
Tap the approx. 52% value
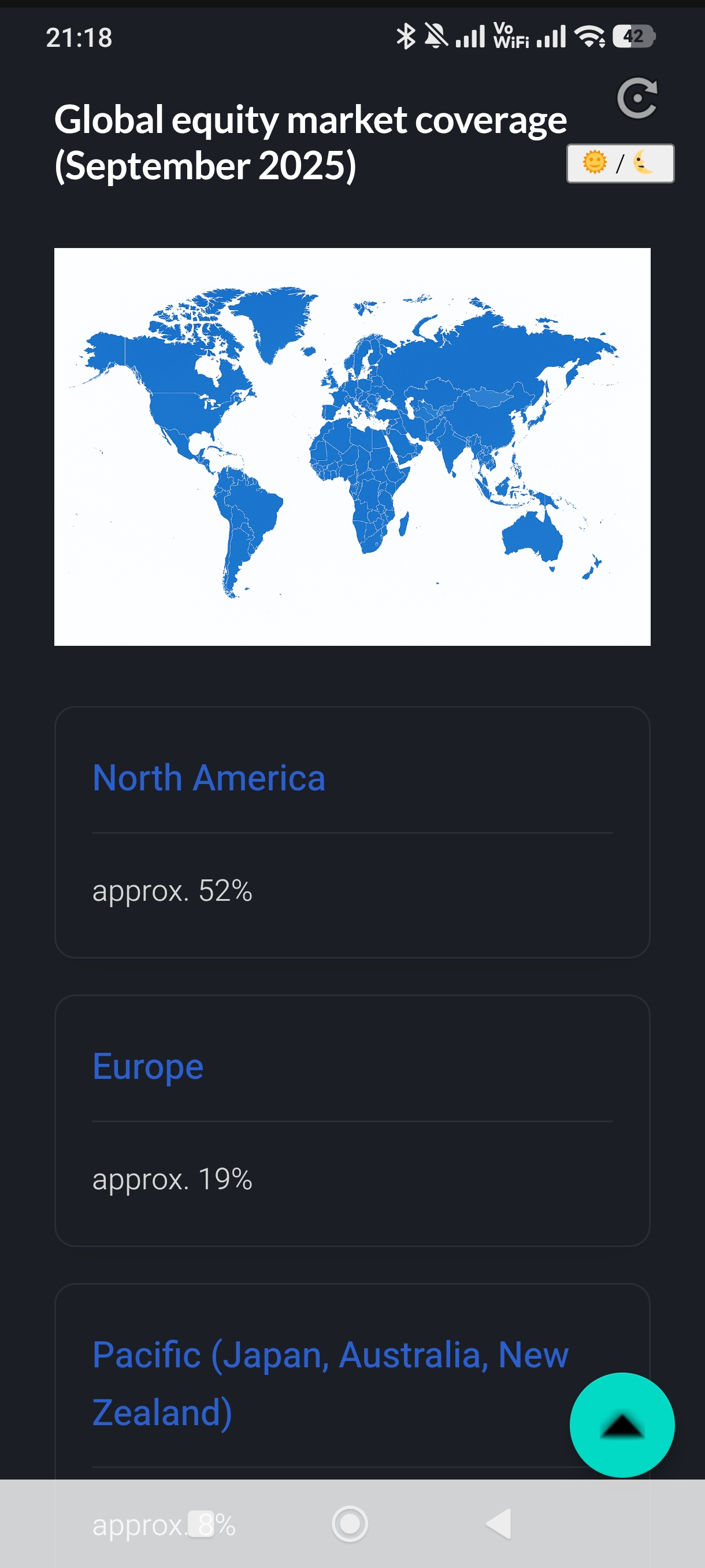coord(172,890)
